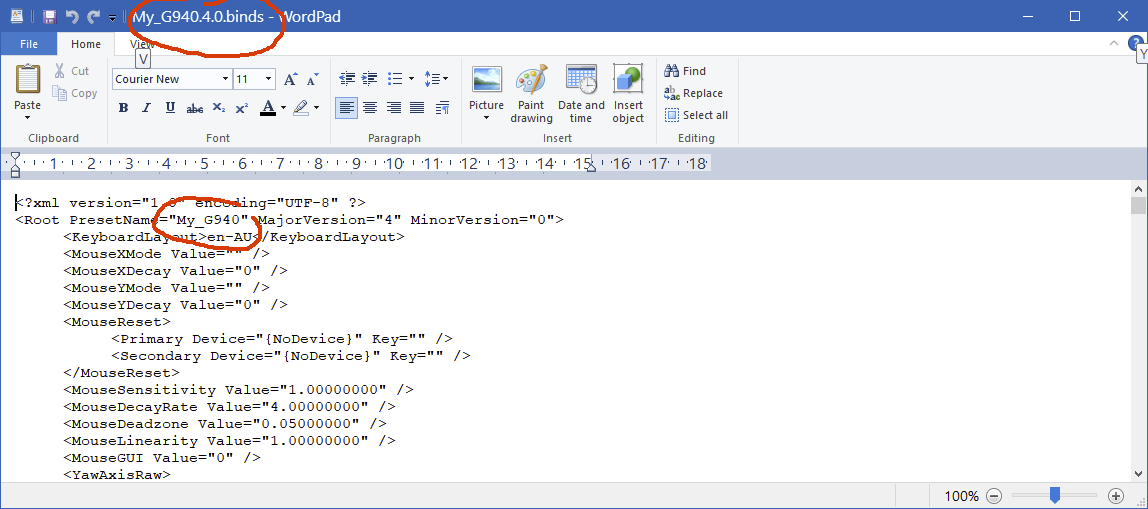Click the MouseDeadzone Value line

[x=226, y=423]
